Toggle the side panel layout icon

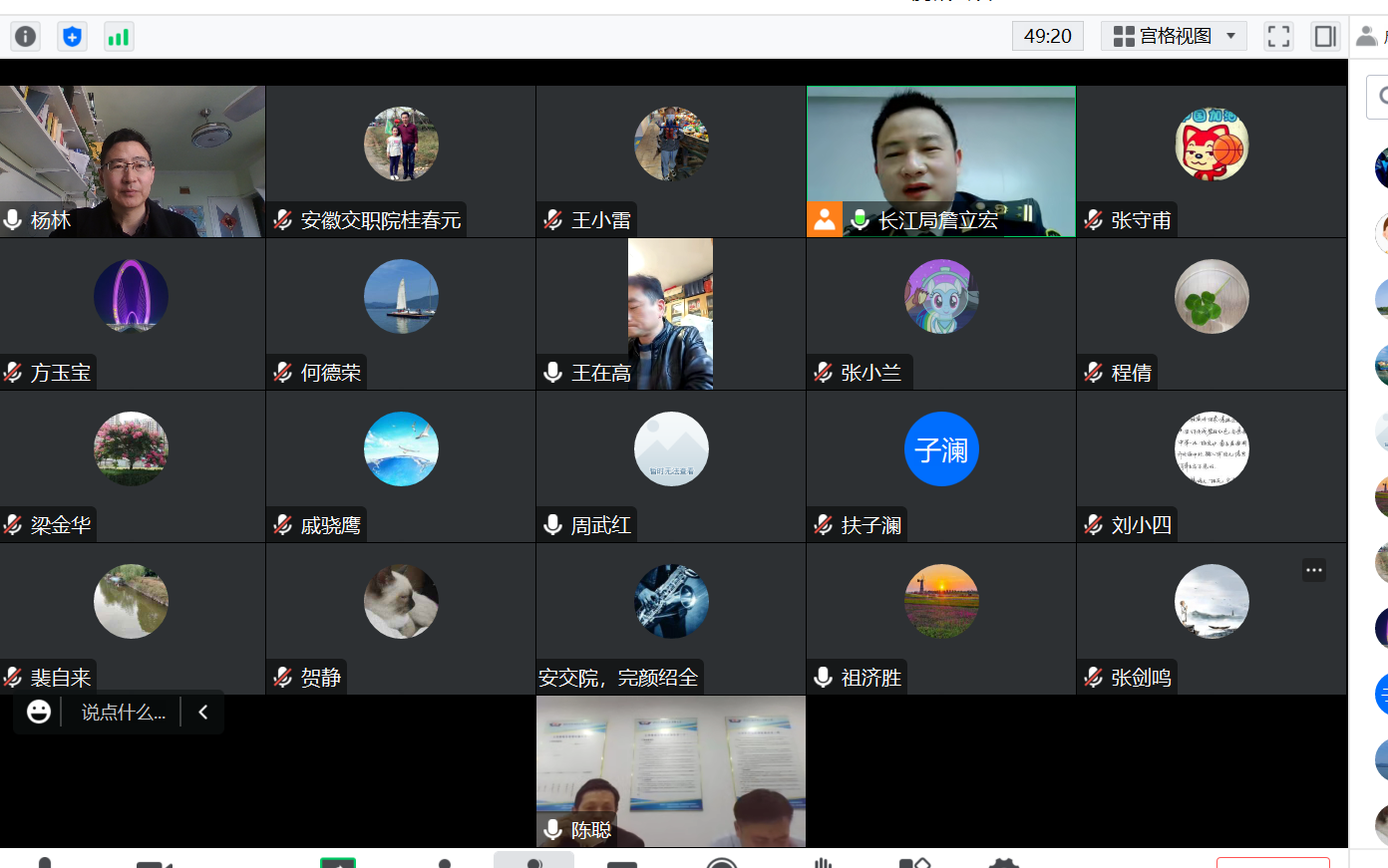(1325, 37)
